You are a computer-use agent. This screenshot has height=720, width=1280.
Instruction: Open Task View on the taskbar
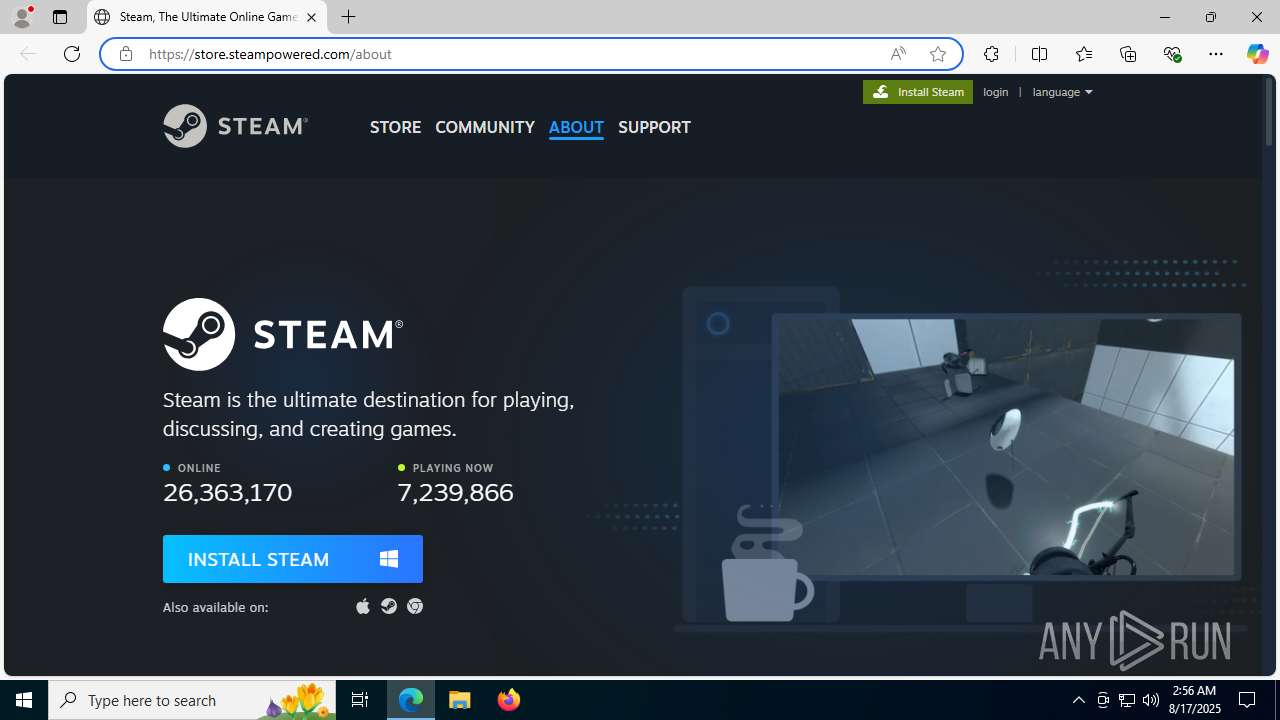pyautogui.click(x=360, y=700)
